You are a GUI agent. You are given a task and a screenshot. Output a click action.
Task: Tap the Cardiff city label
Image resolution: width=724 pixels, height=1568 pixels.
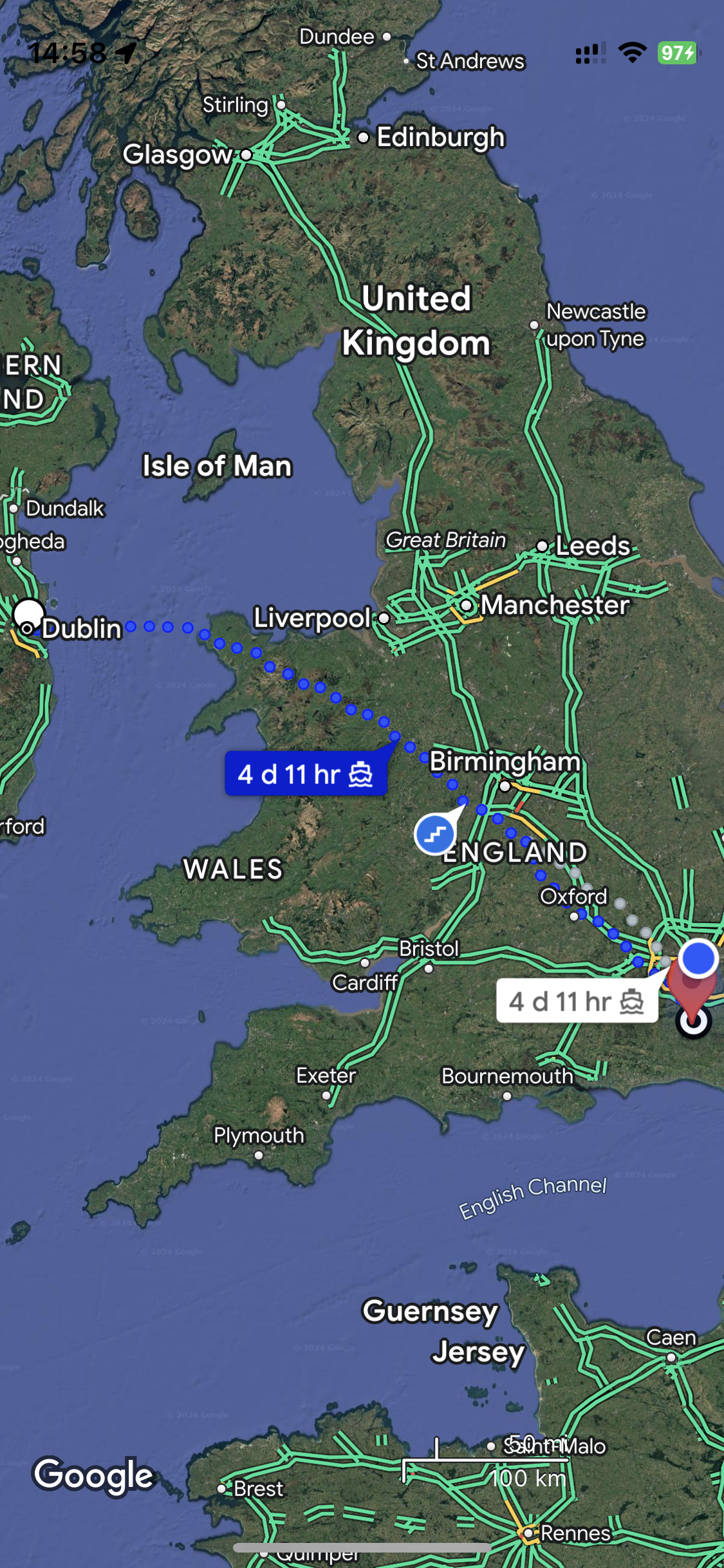point(365,982)
